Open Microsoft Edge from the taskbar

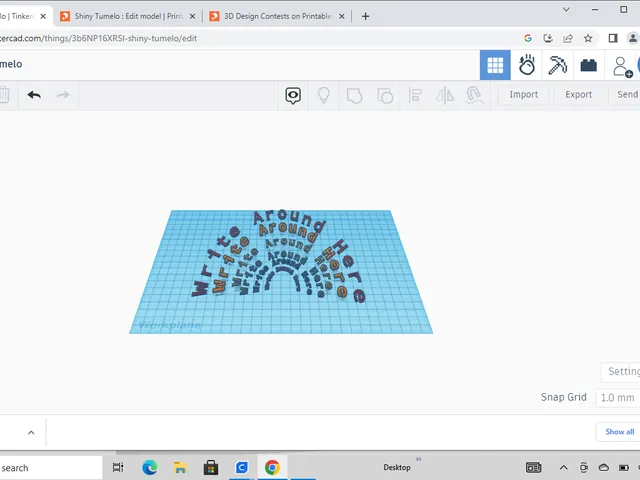click(149, 467)
